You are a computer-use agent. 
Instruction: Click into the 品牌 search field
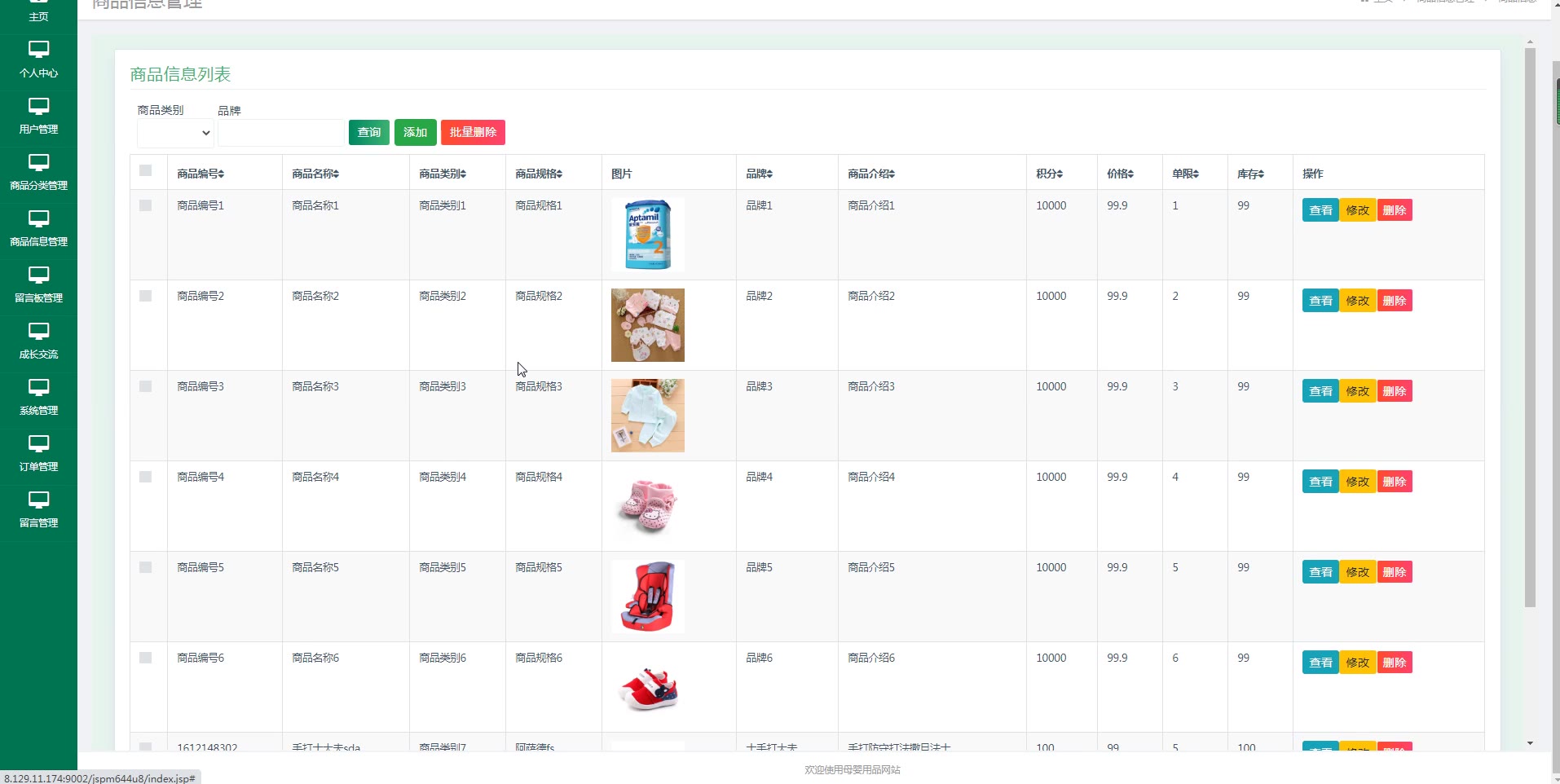281,133
